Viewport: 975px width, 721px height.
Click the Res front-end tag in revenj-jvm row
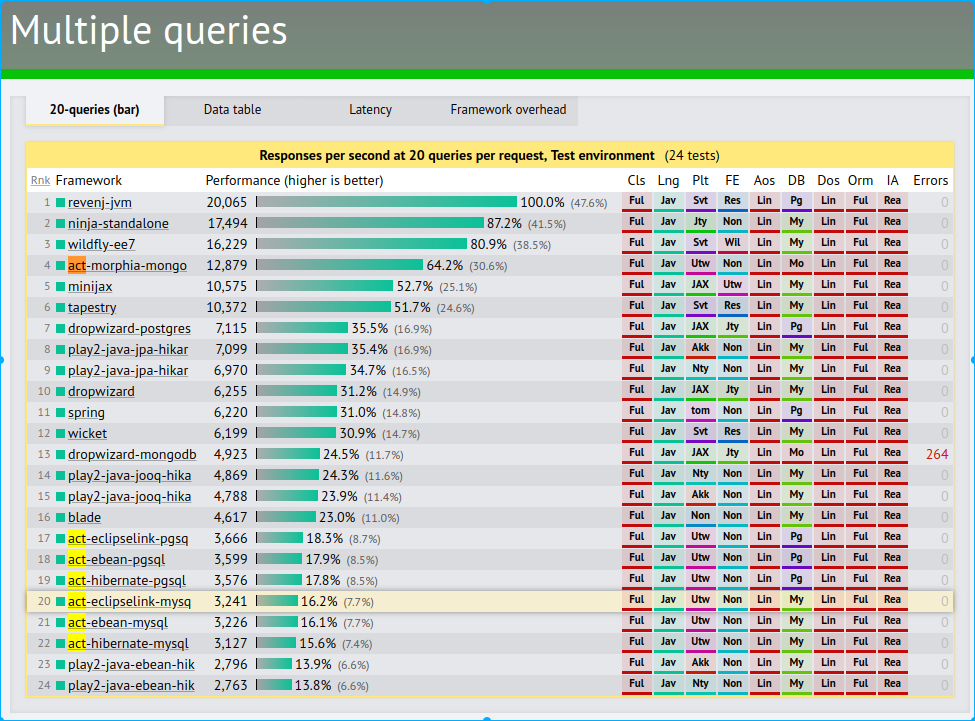coord(732,201)
